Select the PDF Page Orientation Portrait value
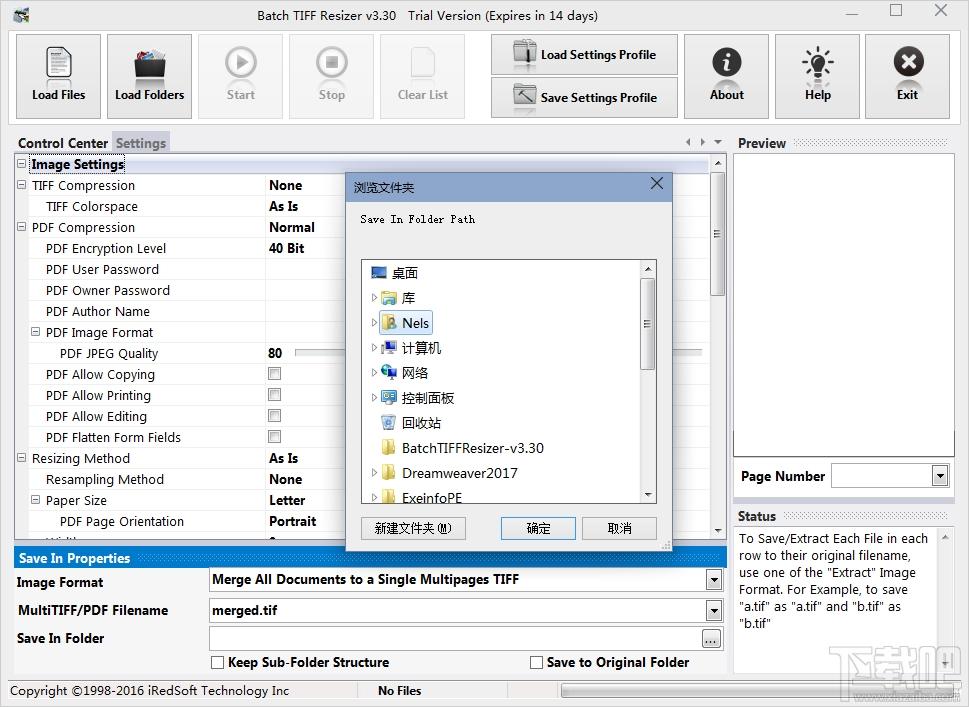The height and width of the screenshot is (707, 969). coord(292,521)
